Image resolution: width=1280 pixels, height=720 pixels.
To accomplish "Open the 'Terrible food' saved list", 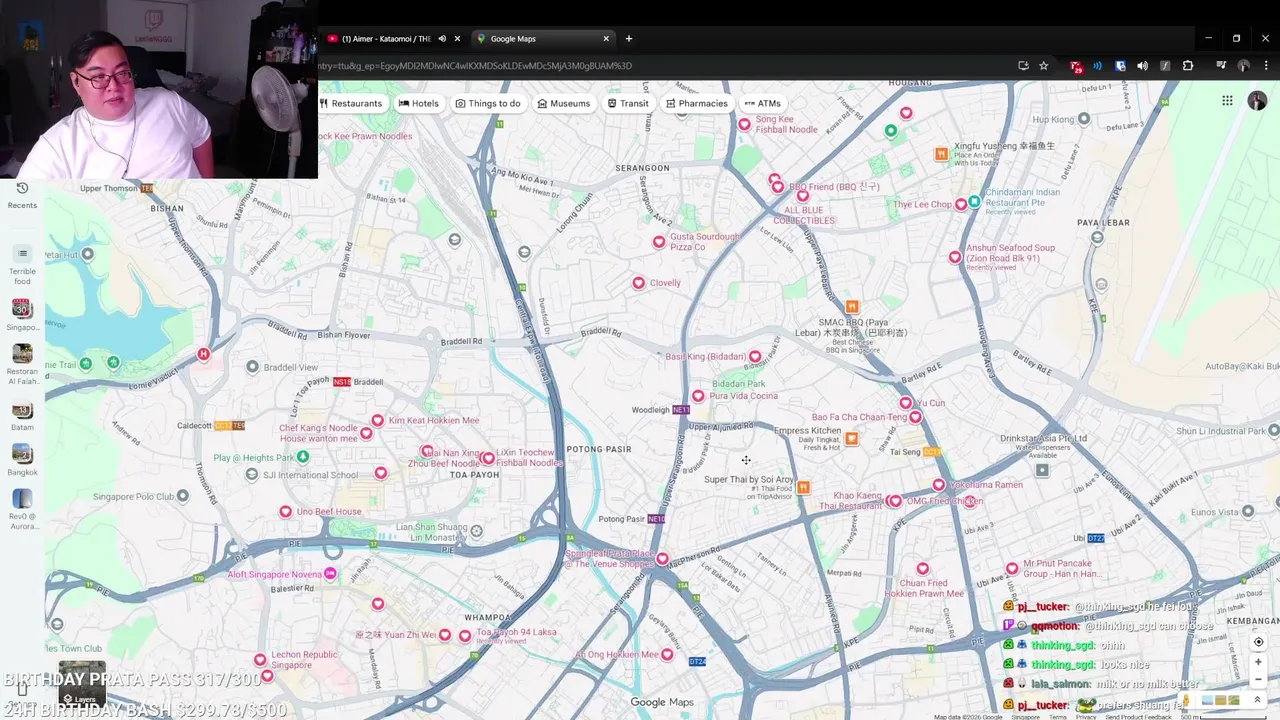I will point(22,265).
